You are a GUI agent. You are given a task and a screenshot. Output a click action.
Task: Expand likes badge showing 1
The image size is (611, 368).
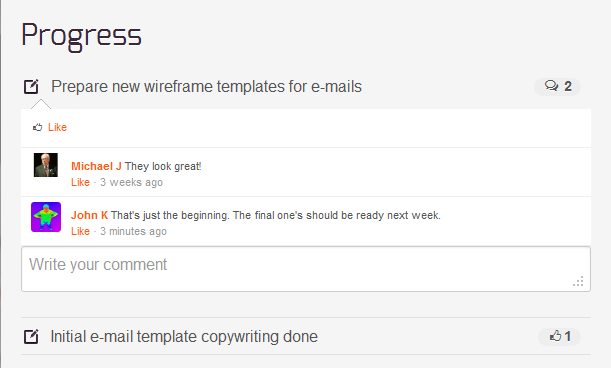click(x=560, y=336)
